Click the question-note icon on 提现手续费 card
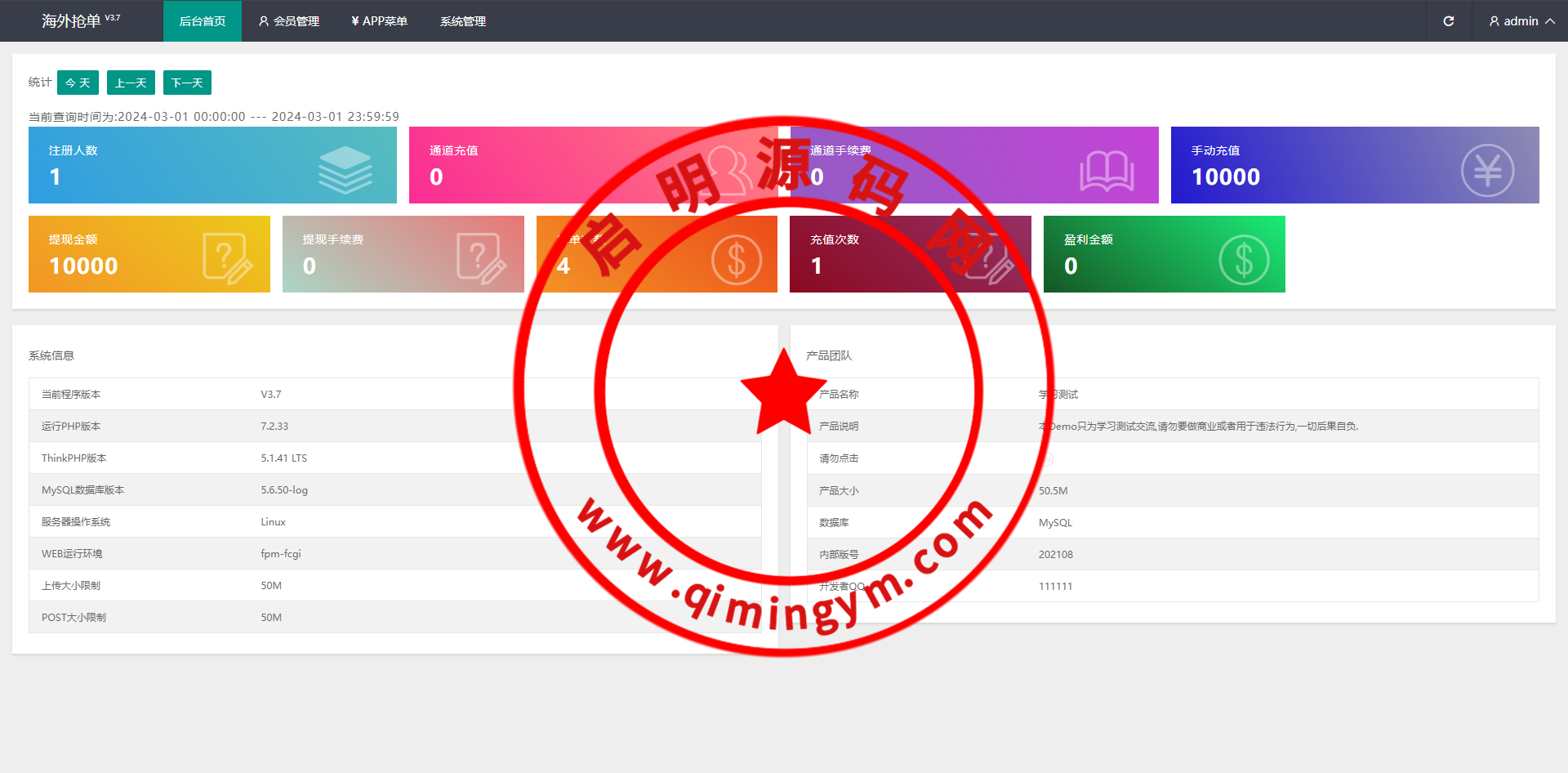The image size is (1568, 773). tap(480, 258)
